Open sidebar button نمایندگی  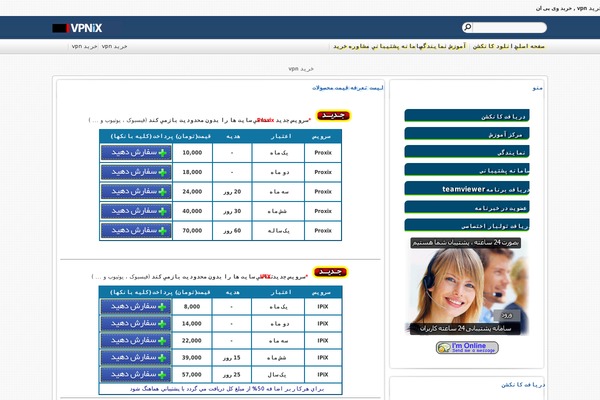tap(467, 152)
